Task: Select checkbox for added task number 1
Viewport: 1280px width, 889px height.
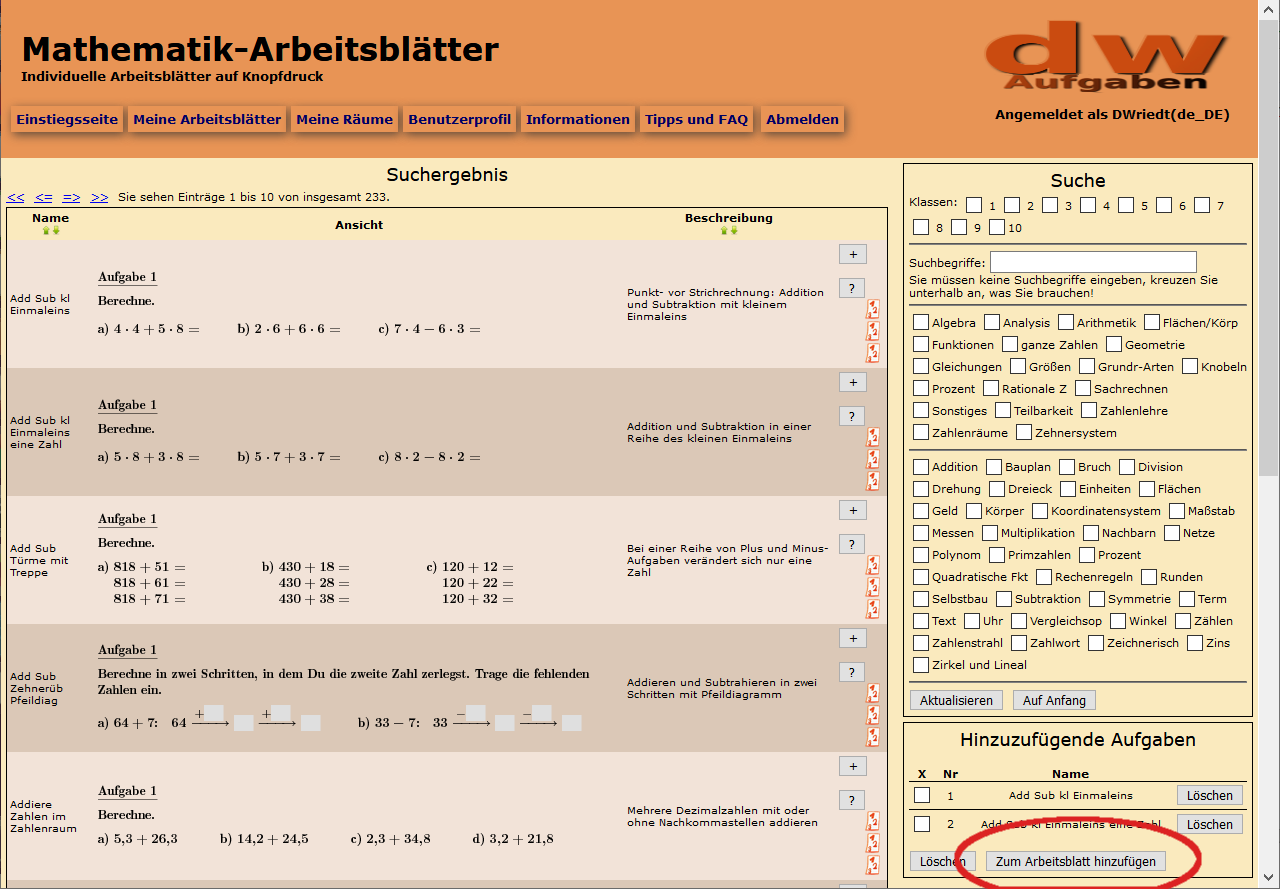Action: [922, 795]
